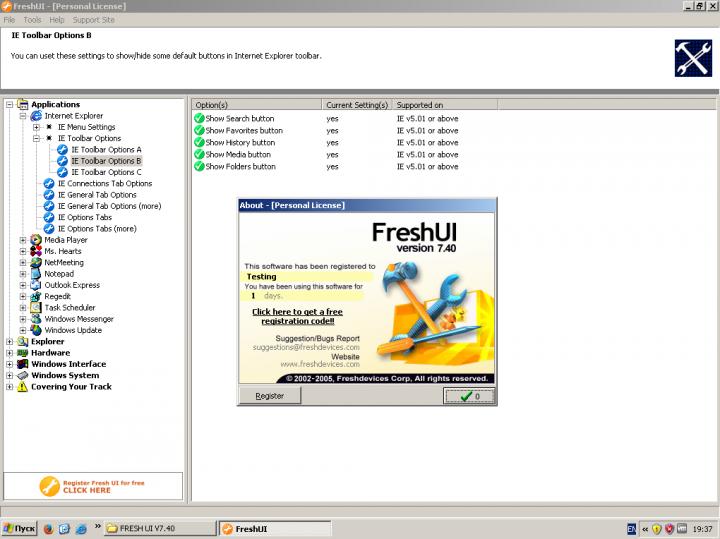Click the free registration code link
Screen dimensions: 720x539
point(298,317)
